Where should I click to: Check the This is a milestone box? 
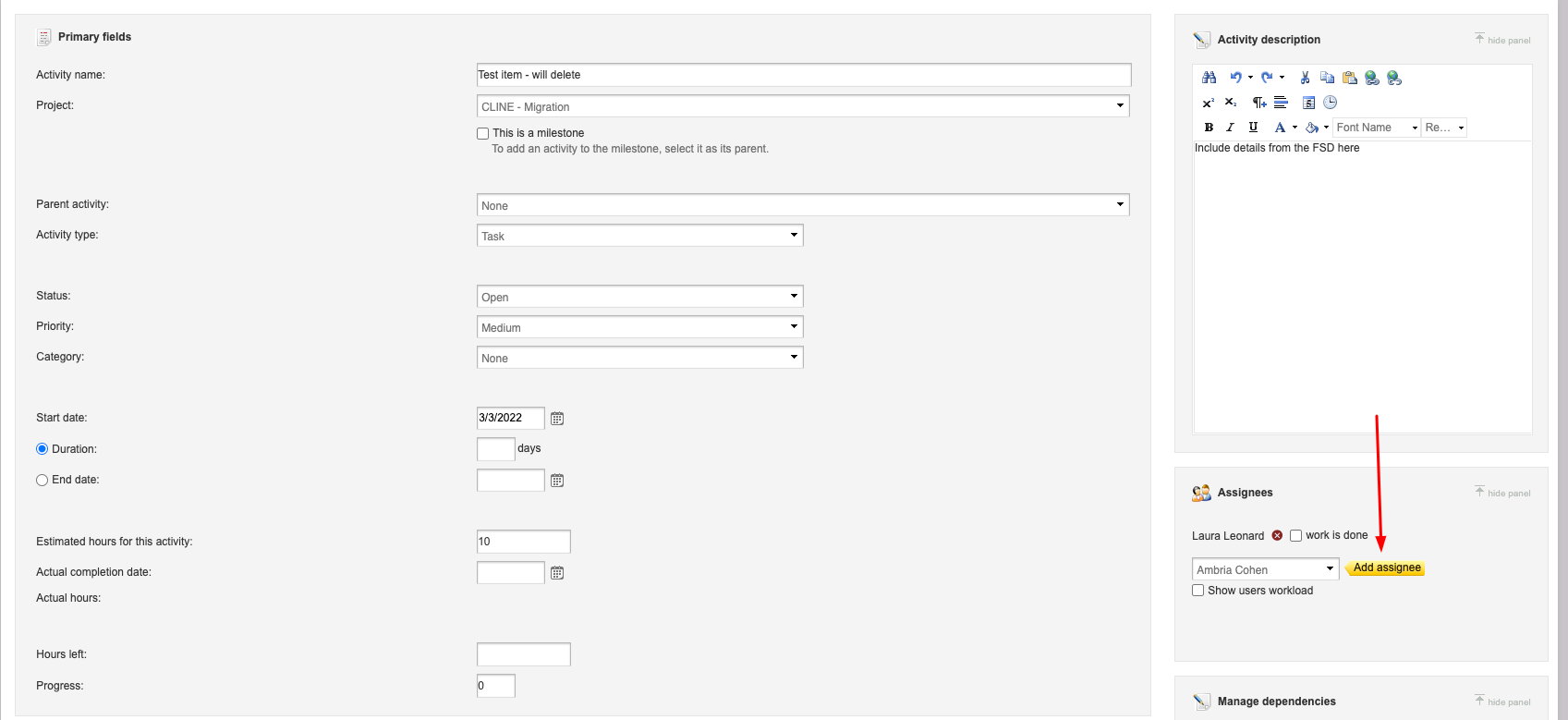coord(482,133)
